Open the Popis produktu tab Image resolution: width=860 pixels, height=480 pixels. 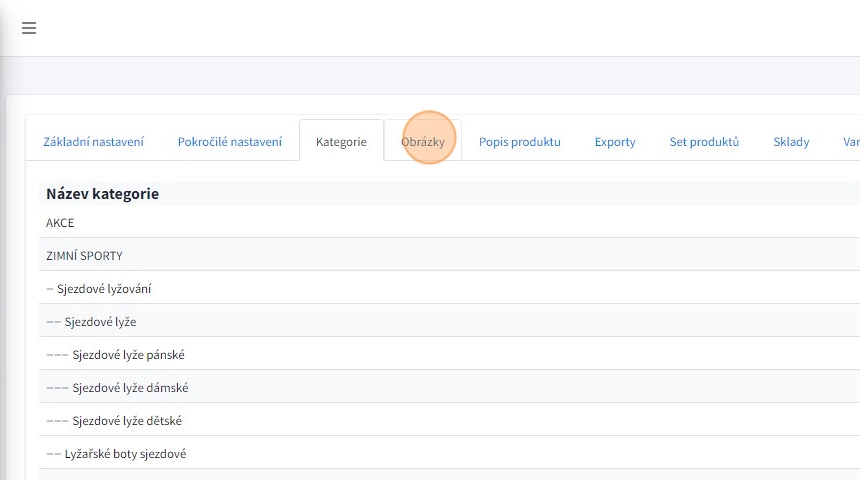tap(519, 142)
